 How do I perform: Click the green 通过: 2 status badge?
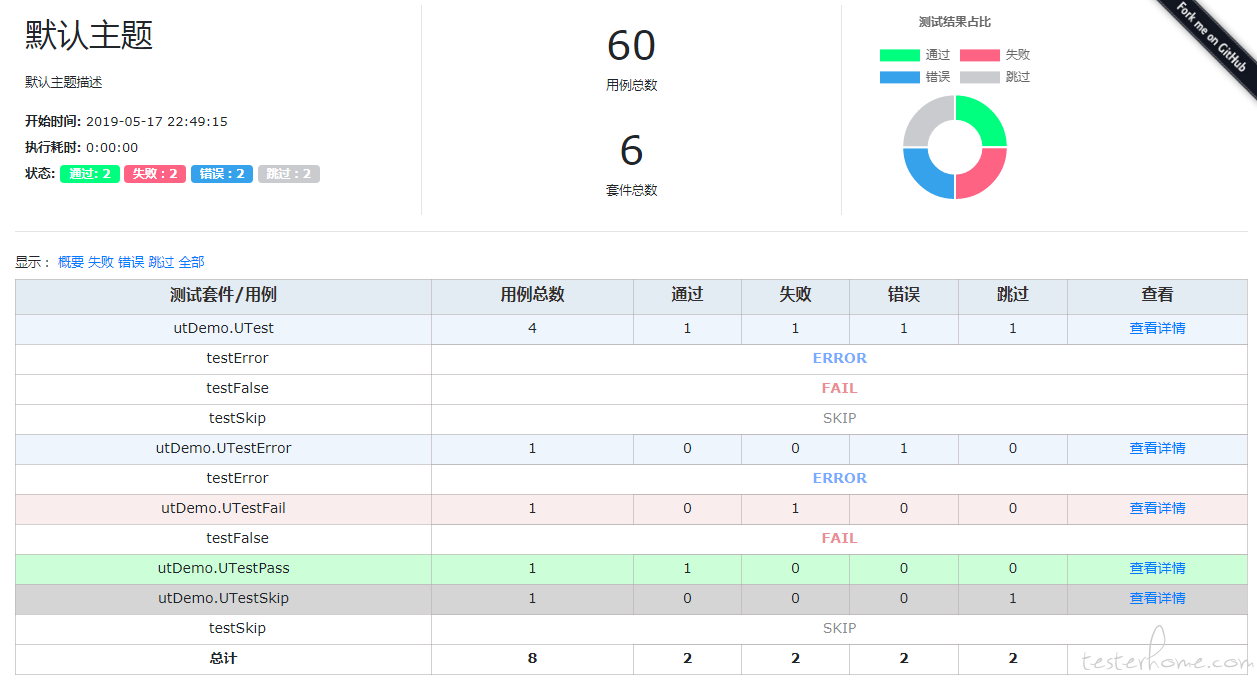(x=90, y=174)
